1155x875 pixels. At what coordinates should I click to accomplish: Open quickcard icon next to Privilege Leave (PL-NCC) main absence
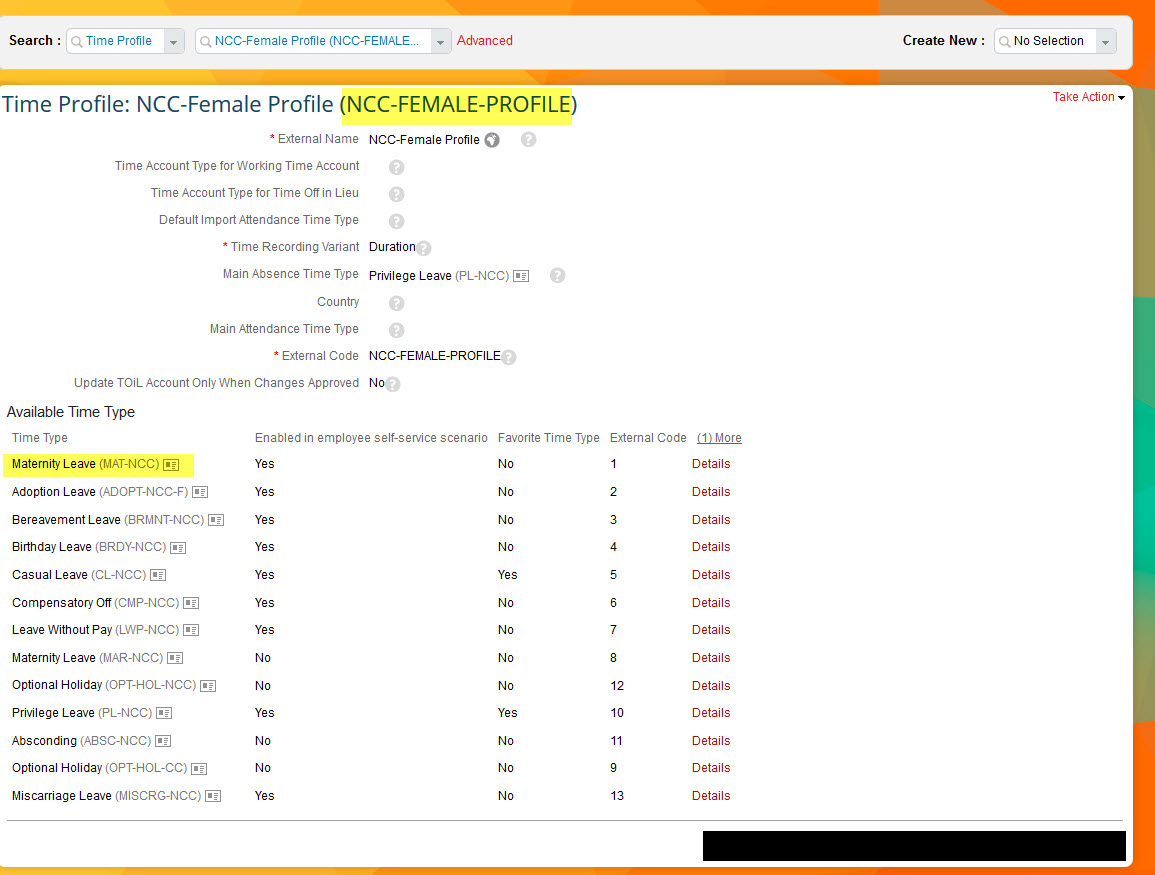[x=521, y=276]
